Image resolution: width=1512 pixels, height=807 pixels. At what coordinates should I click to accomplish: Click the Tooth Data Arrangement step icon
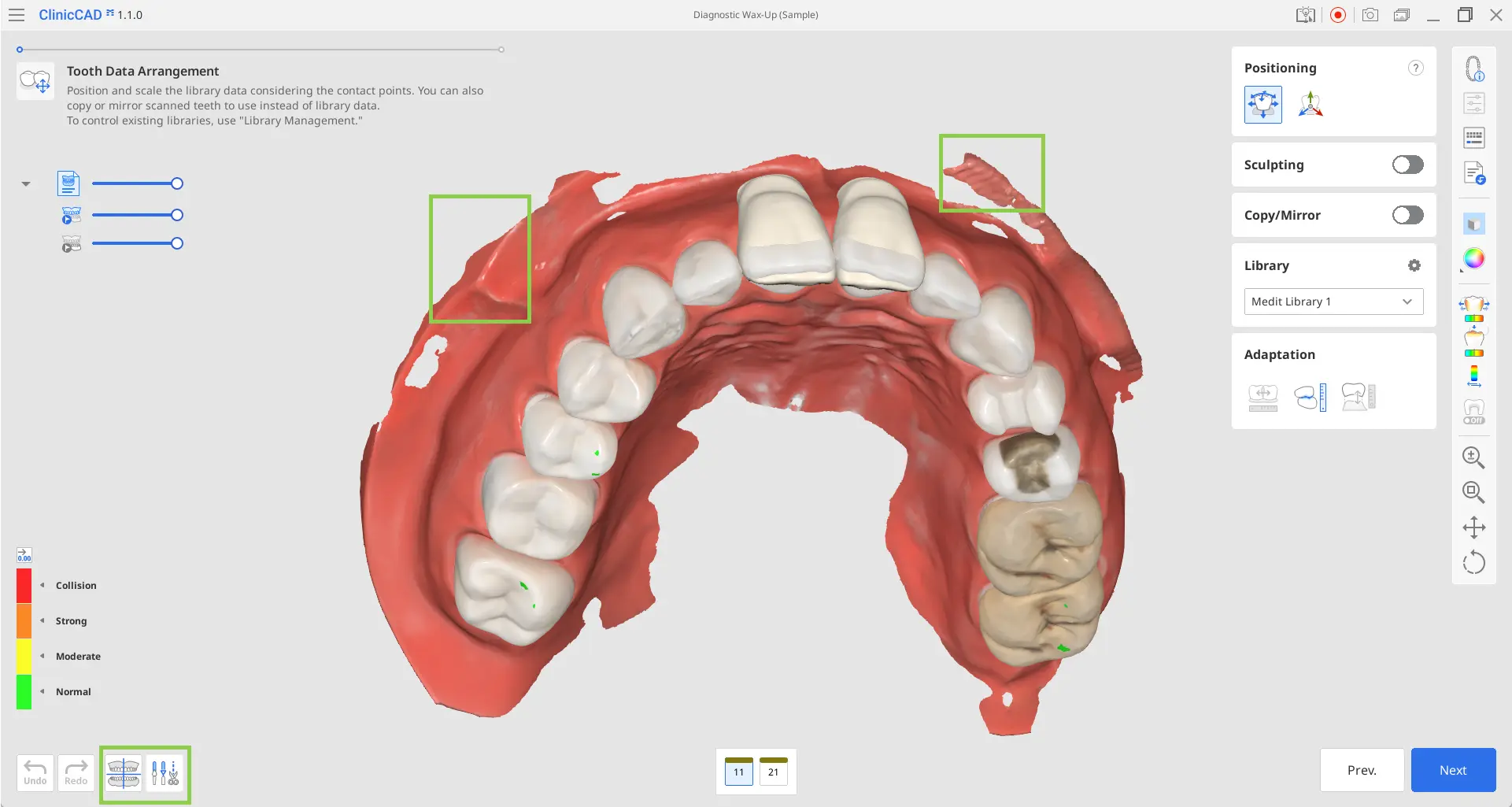35,81
